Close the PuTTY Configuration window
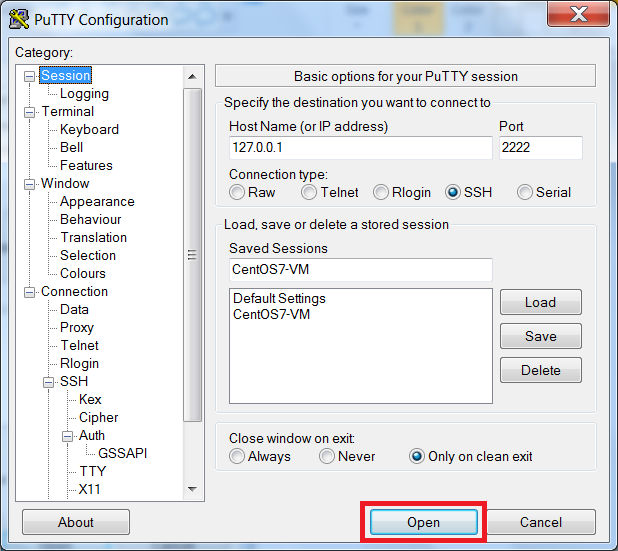The width and height of the screenshot is (618, 551). [576, 14]
